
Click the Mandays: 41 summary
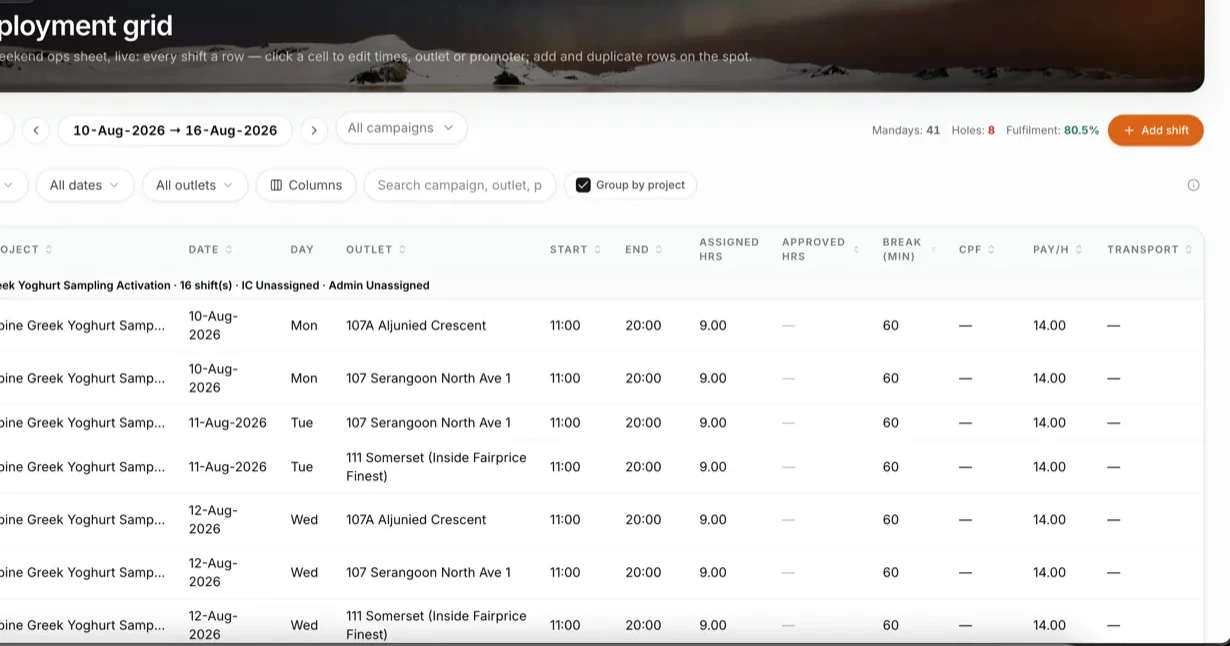click(x=906, y=130)
